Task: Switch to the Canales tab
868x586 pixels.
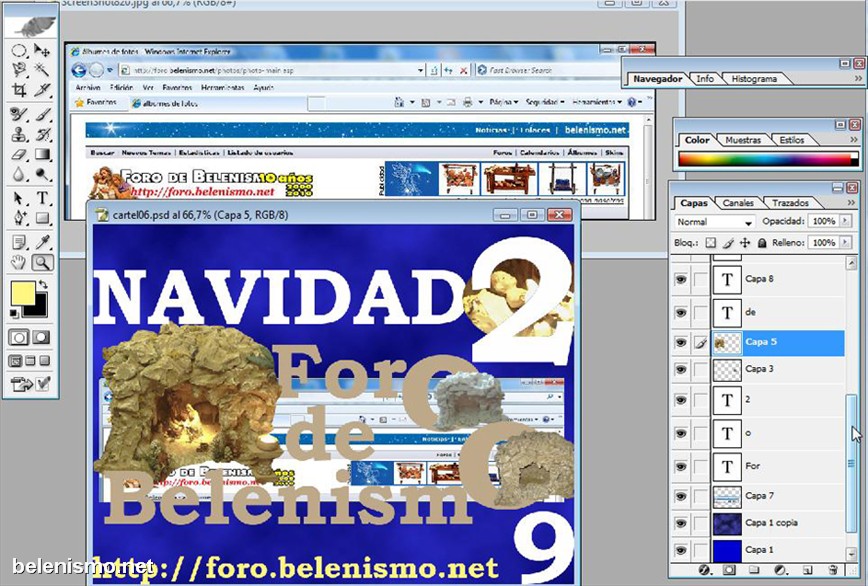Action: pos(739,203)
